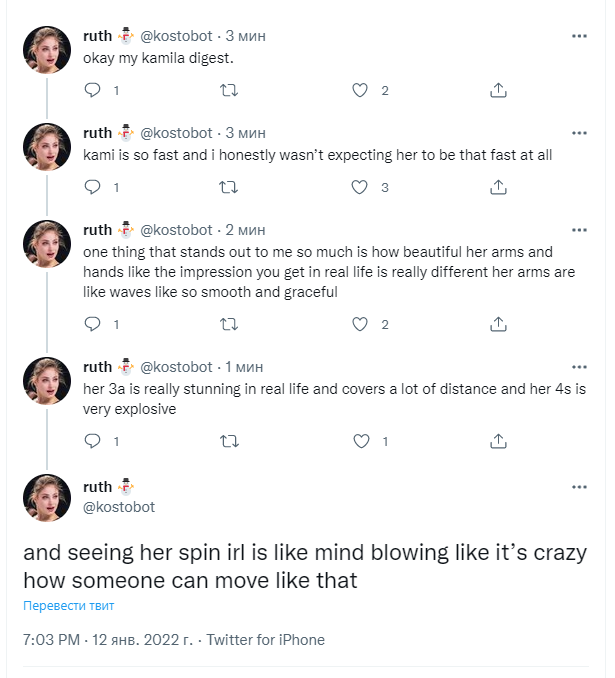
Task: Share the "kami is so fast" tweet
Action: (497, 187)
